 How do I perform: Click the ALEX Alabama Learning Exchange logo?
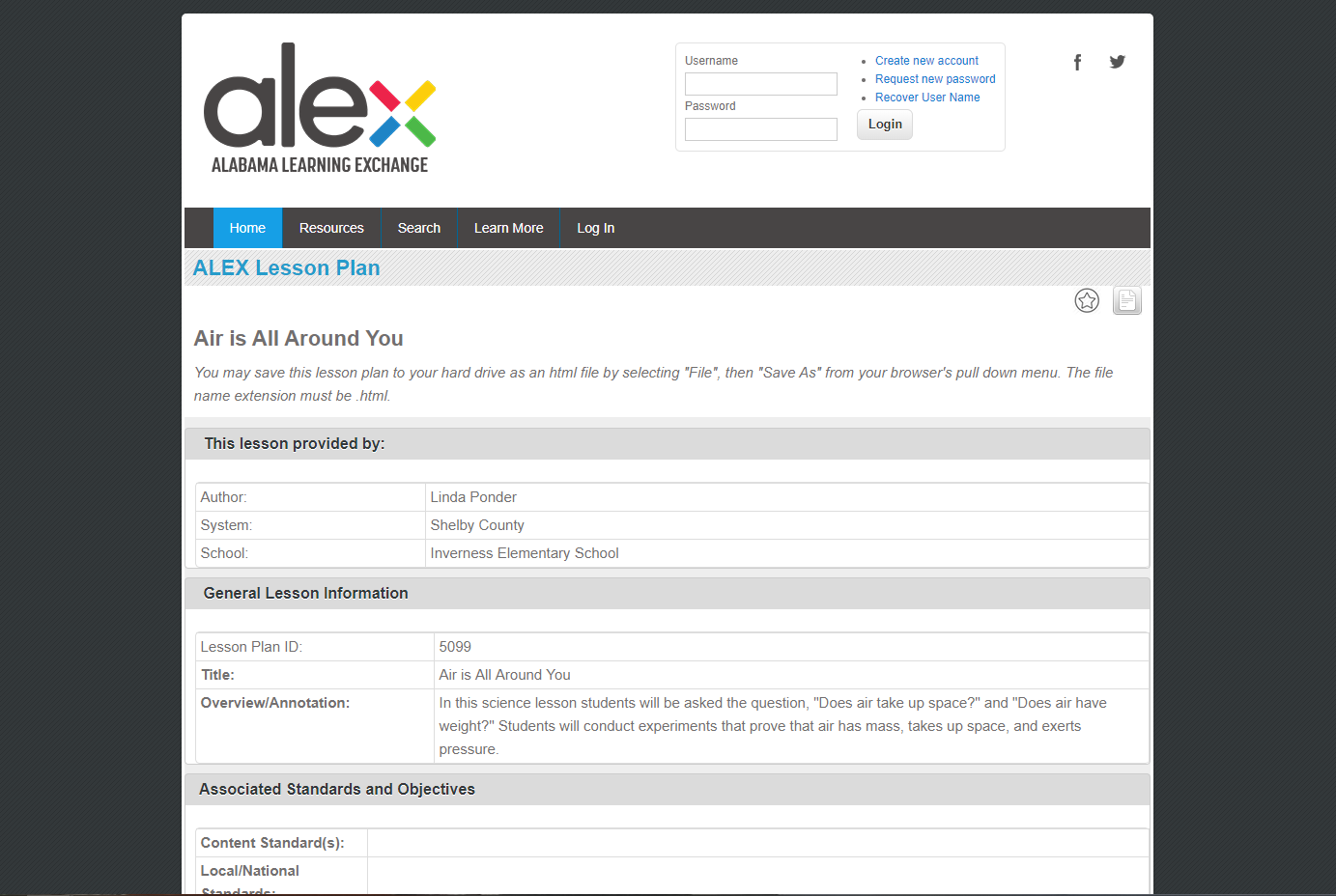click(x=320, y=108)
